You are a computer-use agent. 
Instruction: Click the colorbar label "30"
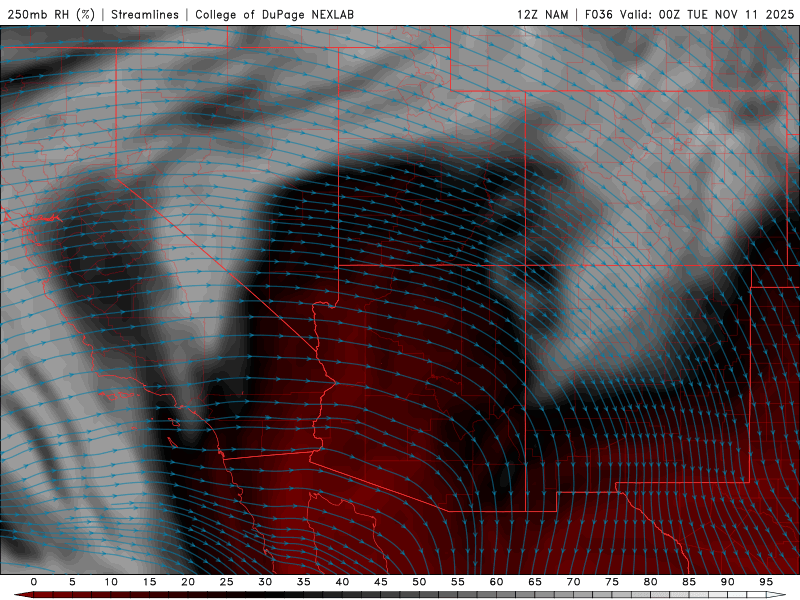point(265,582)
